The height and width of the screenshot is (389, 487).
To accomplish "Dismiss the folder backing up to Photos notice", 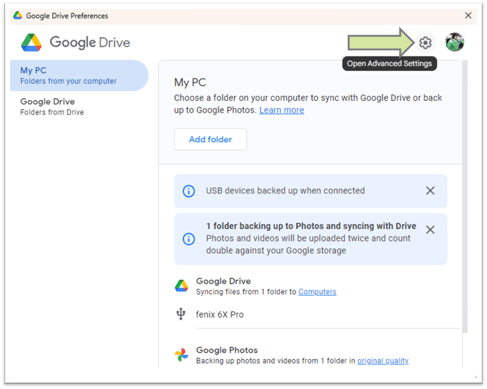I will click(430, 229).
